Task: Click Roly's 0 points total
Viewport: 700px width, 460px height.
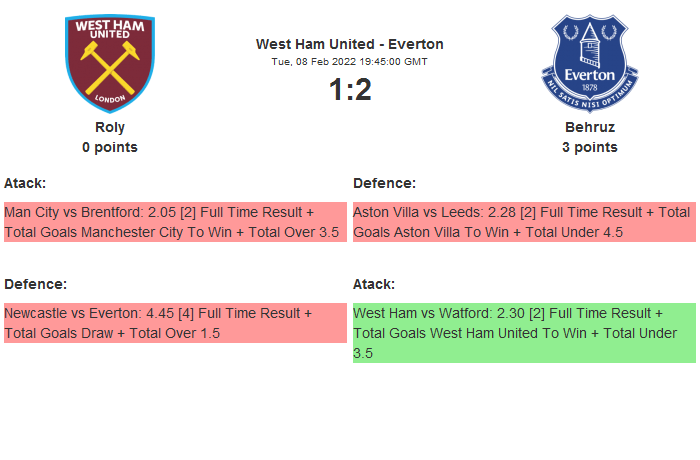Action: pos(110,147)
